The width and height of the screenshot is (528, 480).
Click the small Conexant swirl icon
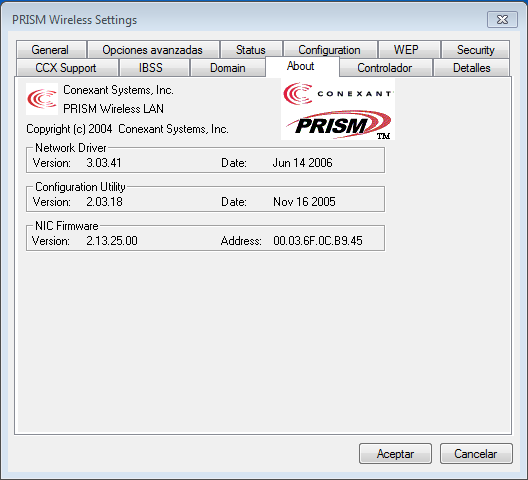[42, 99]
